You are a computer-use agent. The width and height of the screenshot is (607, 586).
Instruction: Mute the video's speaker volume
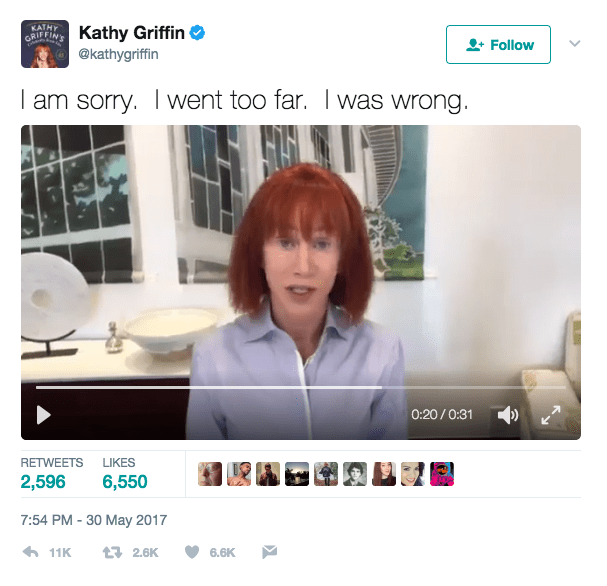tap(508, 415)
